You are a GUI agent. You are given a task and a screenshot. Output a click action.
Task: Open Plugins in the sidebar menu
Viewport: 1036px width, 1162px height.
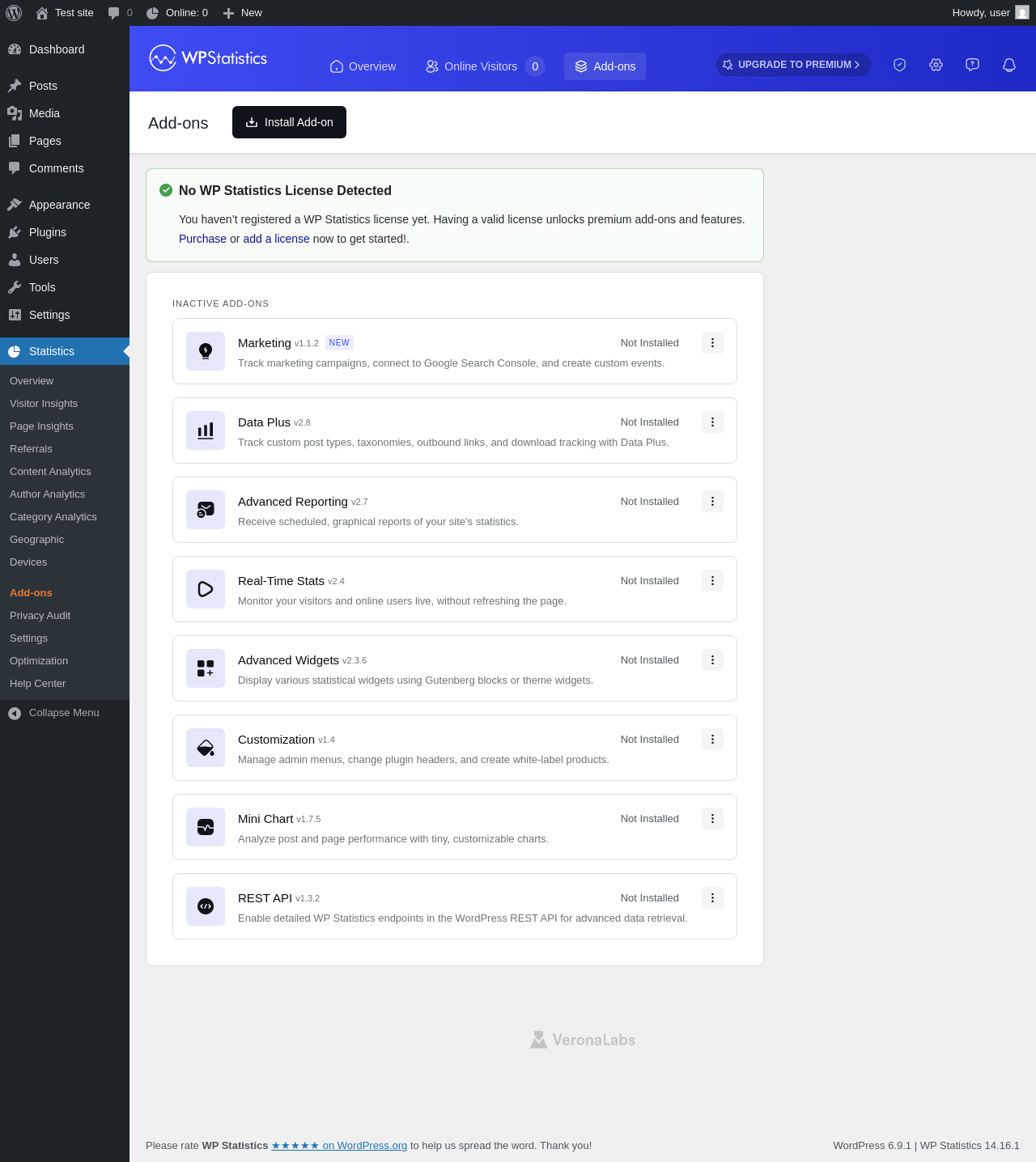pos(65,232)
